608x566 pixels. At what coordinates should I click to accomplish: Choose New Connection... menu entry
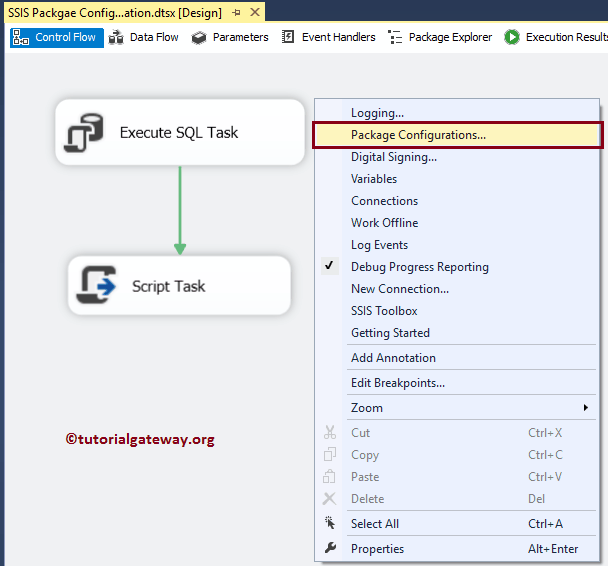coord(457,289)
